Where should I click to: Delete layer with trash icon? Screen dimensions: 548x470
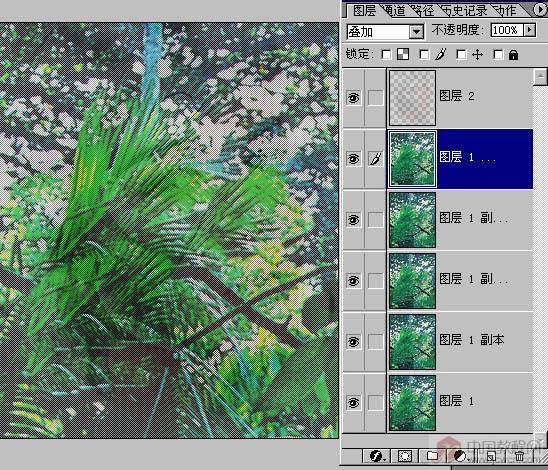point(519,456)
